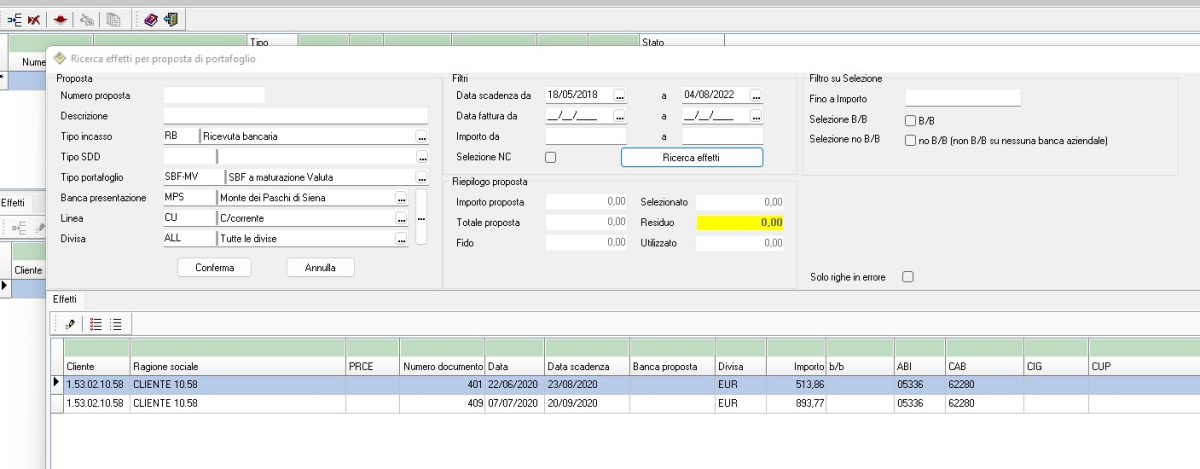1200x469 pixels.
Task: Toggle the Solo righe in errore checkbox
Action: (x=908, y=277)
